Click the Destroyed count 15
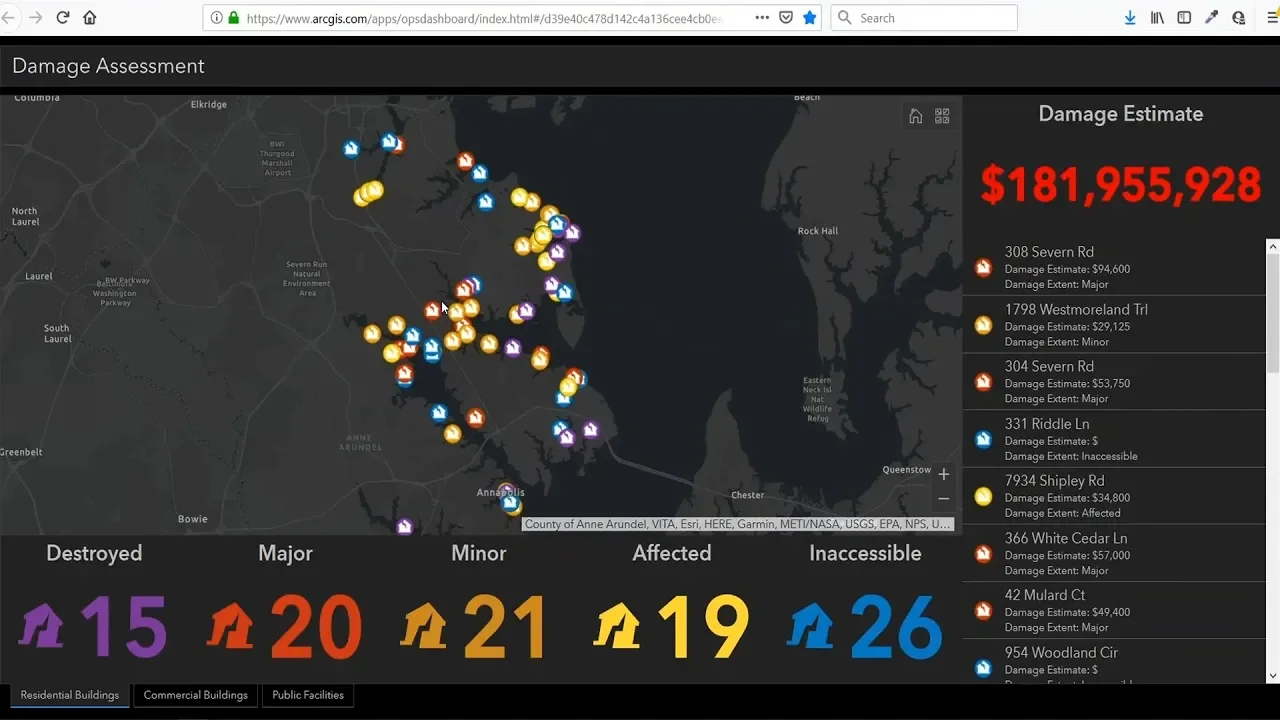 [123, 628]
